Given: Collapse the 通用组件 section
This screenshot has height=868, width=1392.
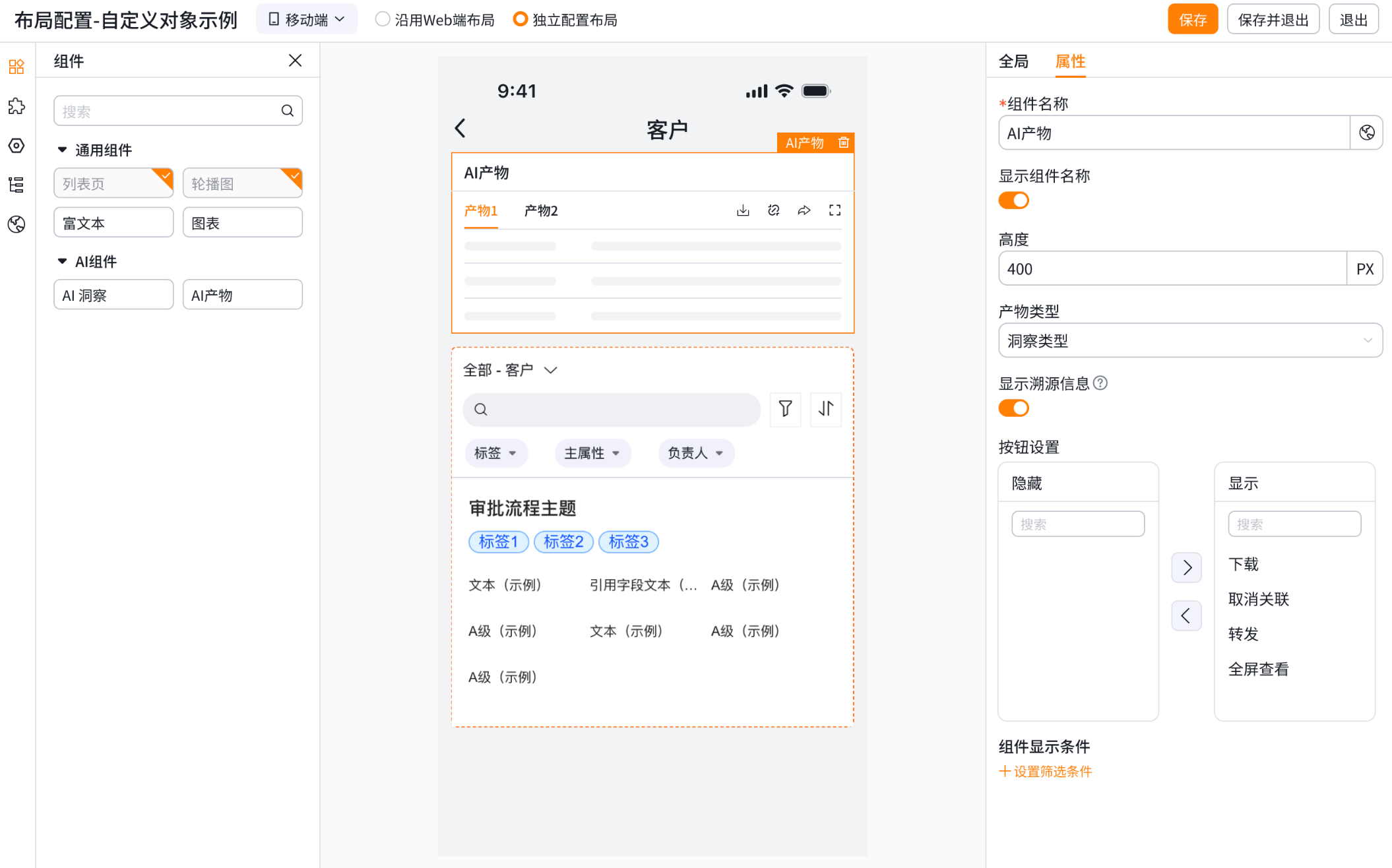Looking at the screenshot, I should tap(62, 150).
